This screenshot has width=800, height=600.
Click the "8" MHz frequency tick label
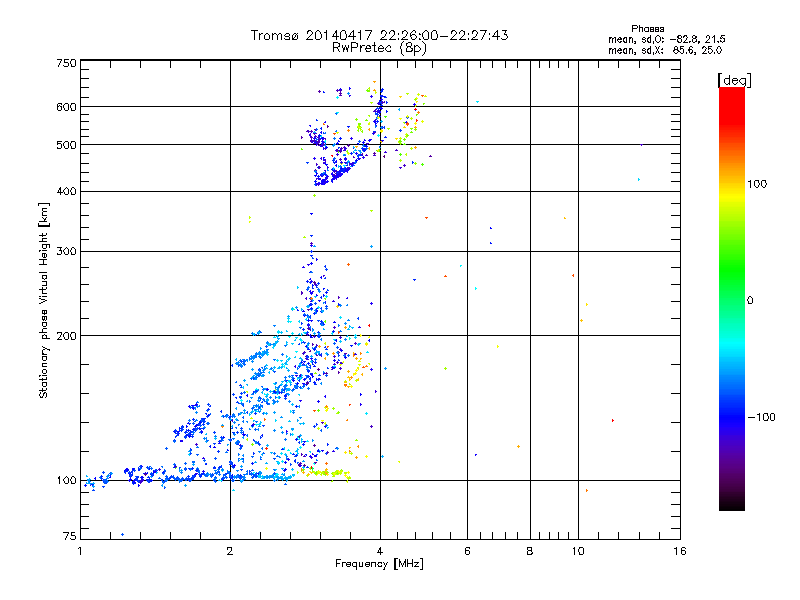(x=530, y=551)
